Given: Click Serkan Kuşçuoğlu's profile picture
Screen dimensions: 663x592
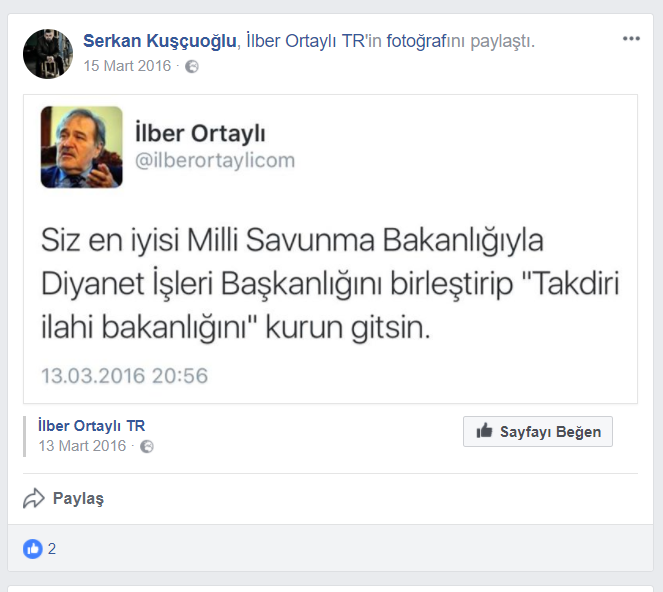Looking at the screenshot, I should 48,54.
